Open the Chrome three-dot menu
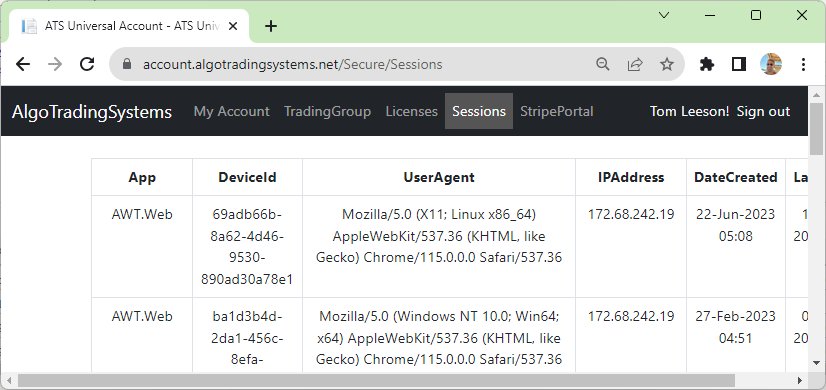Image resolution: width=826 pixels, height=390 pixels. pyautogui.click(x=803, y=64)
